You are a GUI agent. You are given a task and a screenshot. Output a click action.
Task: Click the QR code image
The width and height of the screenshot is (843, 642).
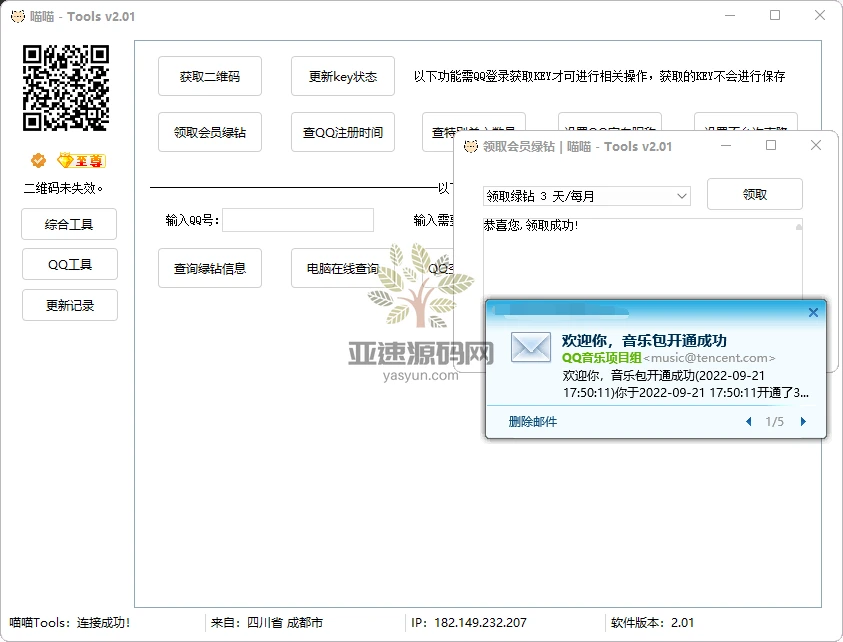click(66, 89)
